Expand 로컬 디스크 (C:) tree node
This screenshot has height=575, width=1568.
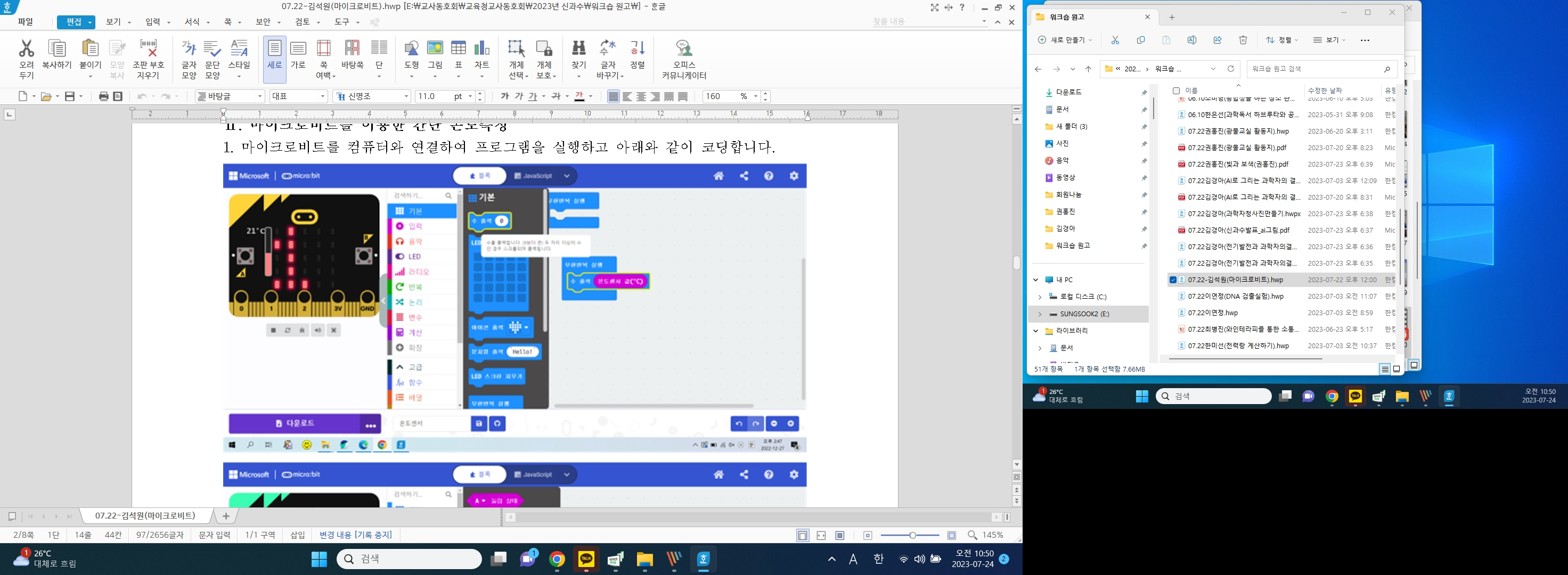point(1040,297)
